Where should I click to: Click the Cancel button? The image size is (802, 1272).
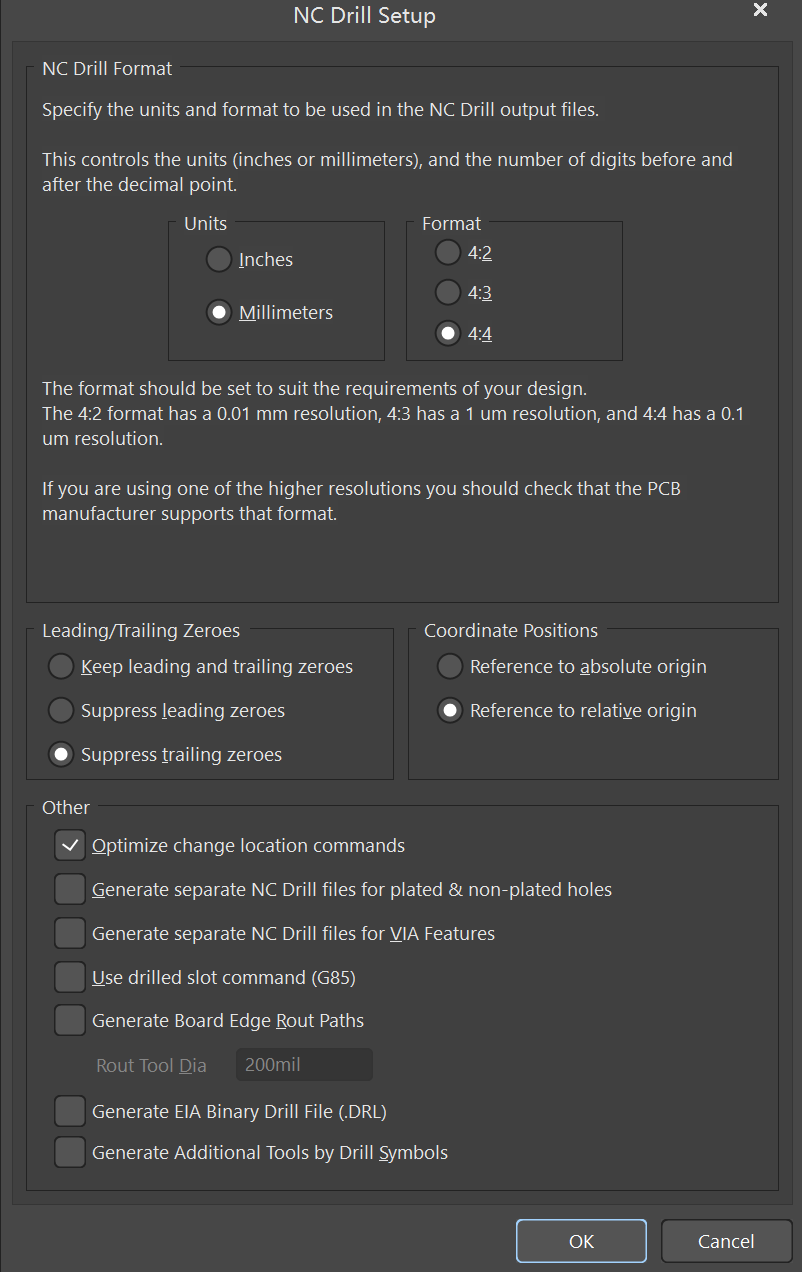point(726,1241)
